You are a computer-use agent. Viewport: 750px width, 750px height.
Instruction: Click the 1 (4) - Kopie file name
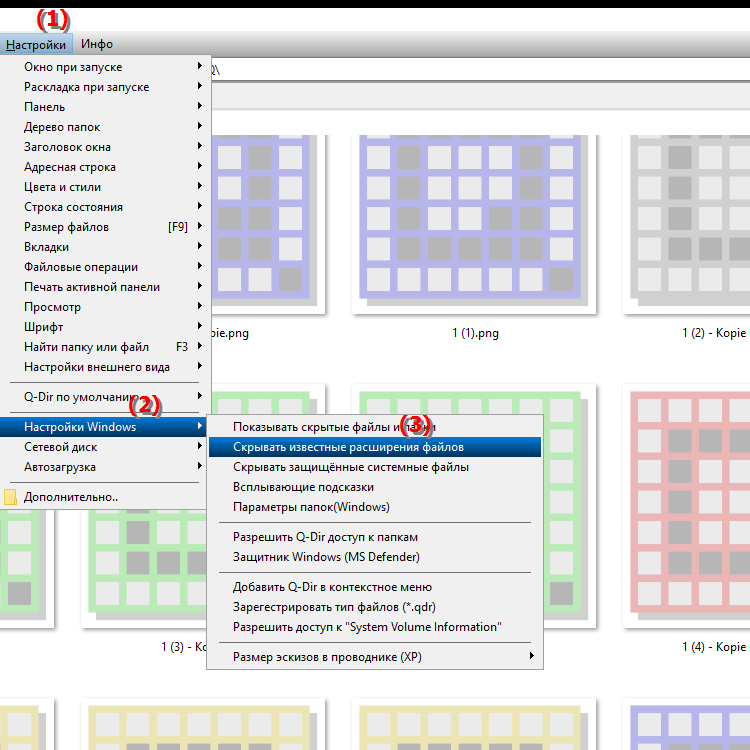coord(714,647)
